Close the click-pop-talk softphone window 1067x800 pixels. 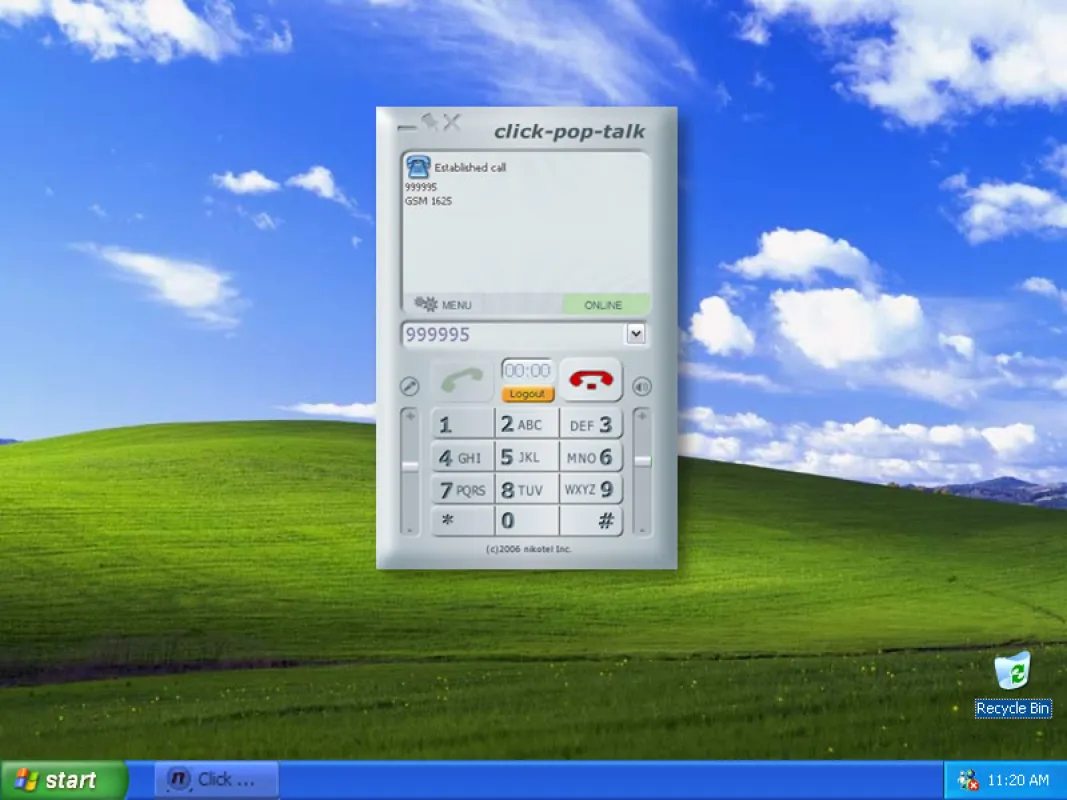coord(452,122)
